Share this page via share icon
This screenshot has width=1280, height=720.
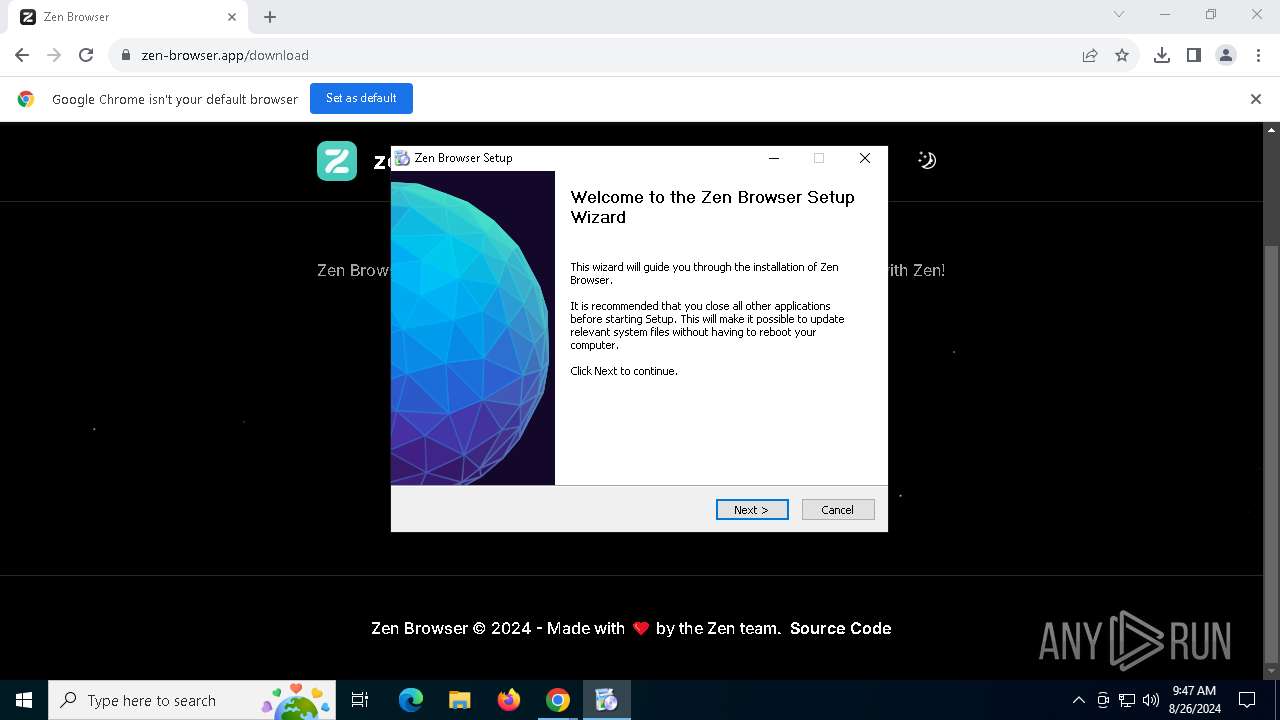[1090, 55]
